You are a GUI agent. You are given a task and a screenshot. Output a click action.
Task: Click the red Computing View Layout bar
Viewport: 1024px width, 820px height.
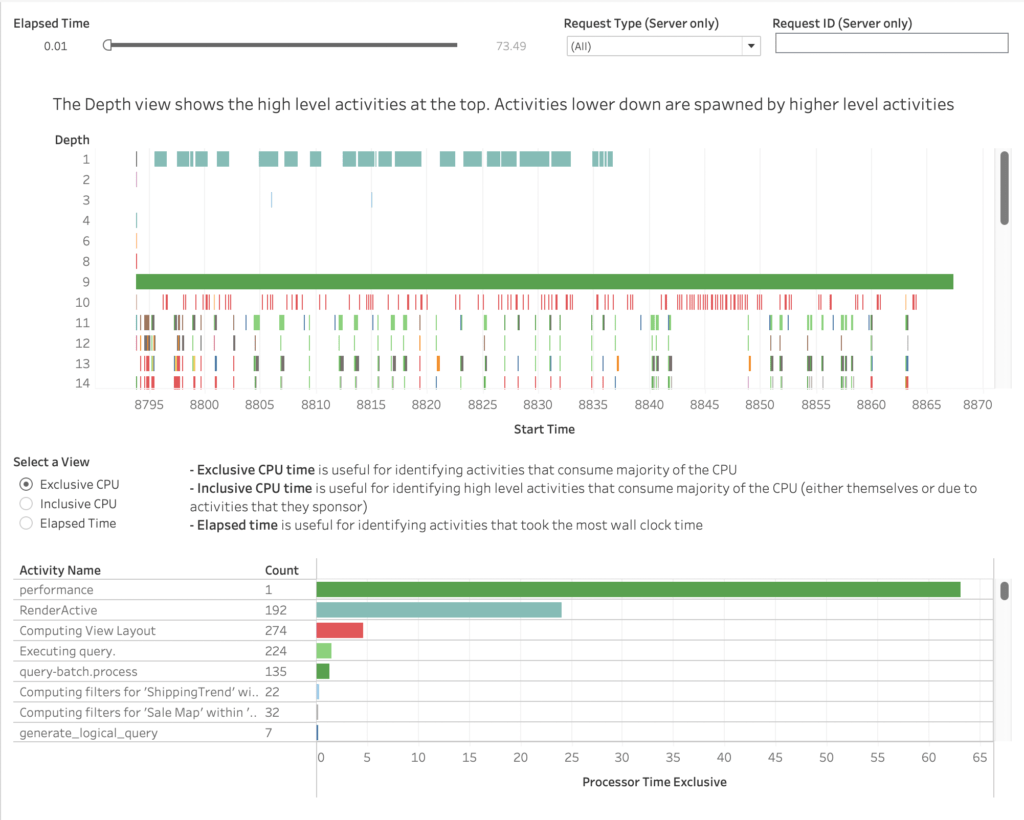pyautogui.click(x=340, y=630)
